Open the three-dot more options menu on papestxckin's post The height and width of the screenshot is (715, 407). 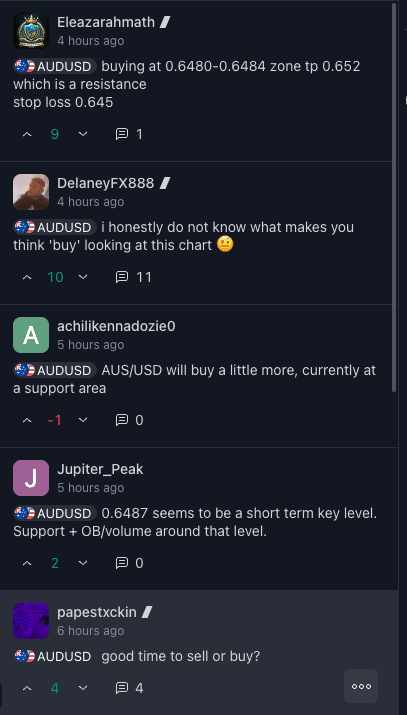(361, 686)
